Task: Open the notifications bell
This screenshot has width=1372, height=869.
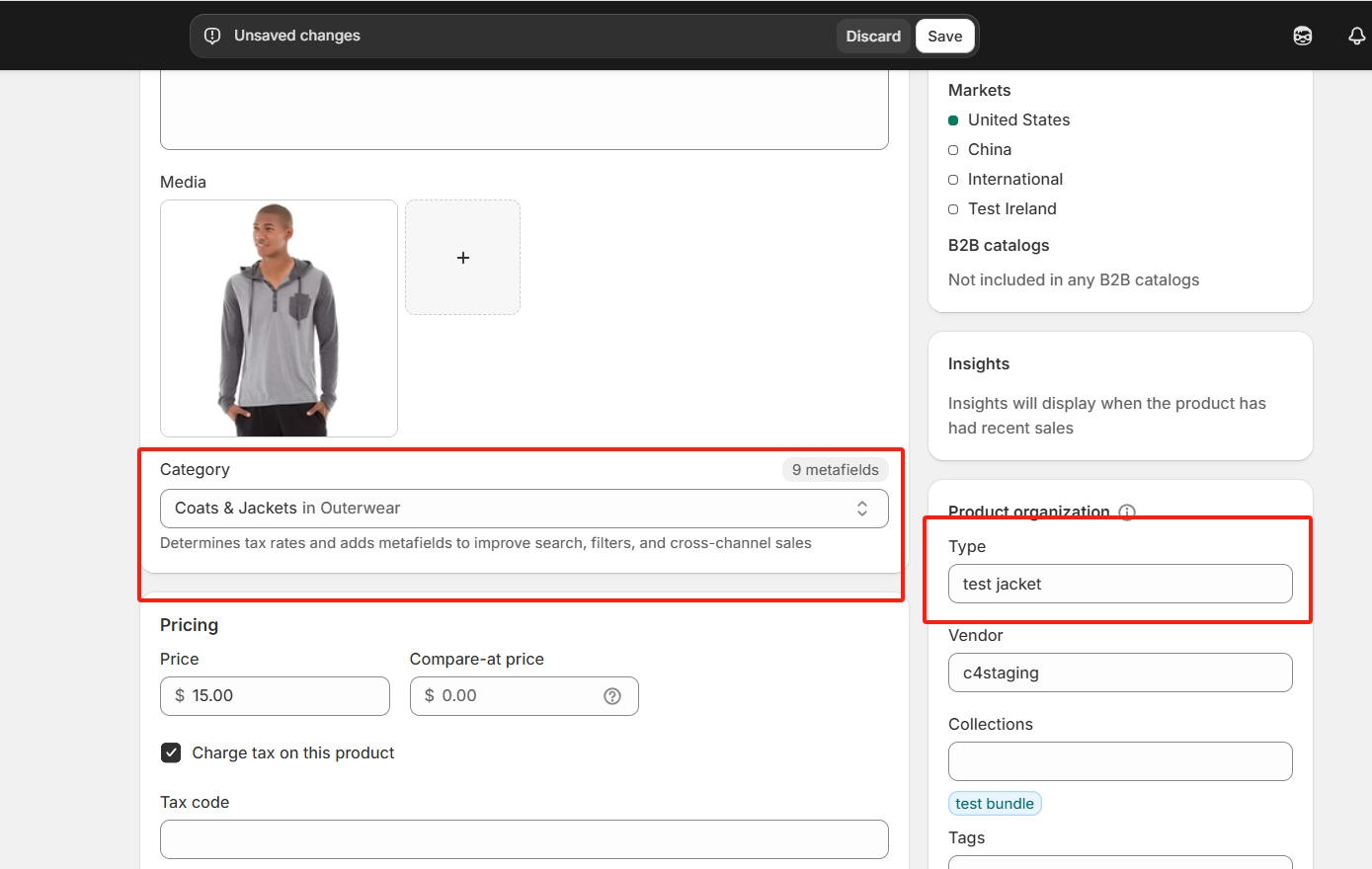Action: (1356, 36)
